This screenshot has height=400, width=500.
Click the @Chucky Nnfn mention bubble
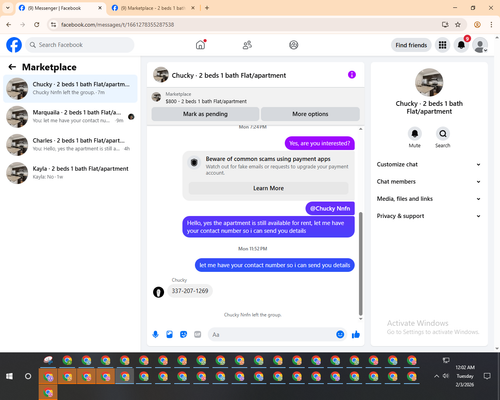[330, 208]
